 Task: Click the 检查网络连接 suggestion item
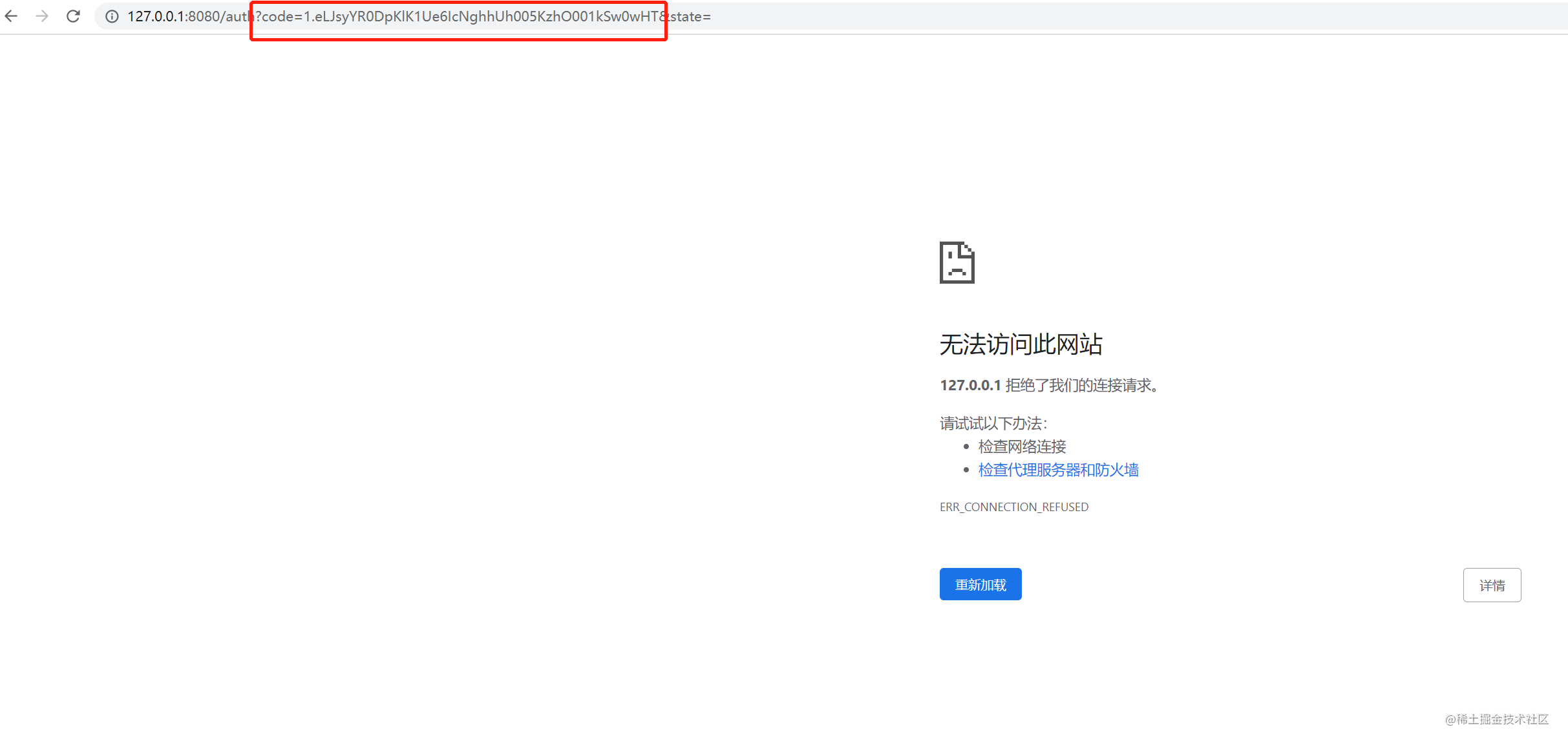(1022, 446)
